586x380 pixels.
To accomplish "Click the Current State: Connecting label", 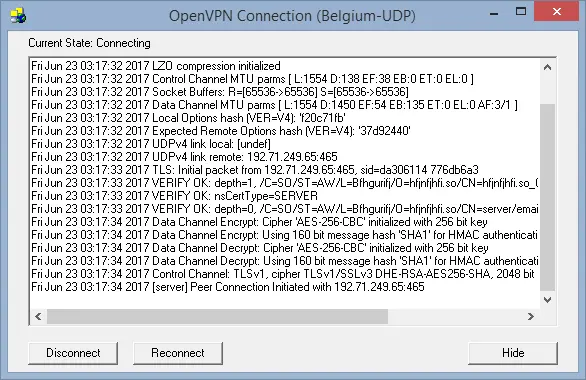I will click(89, 43).
